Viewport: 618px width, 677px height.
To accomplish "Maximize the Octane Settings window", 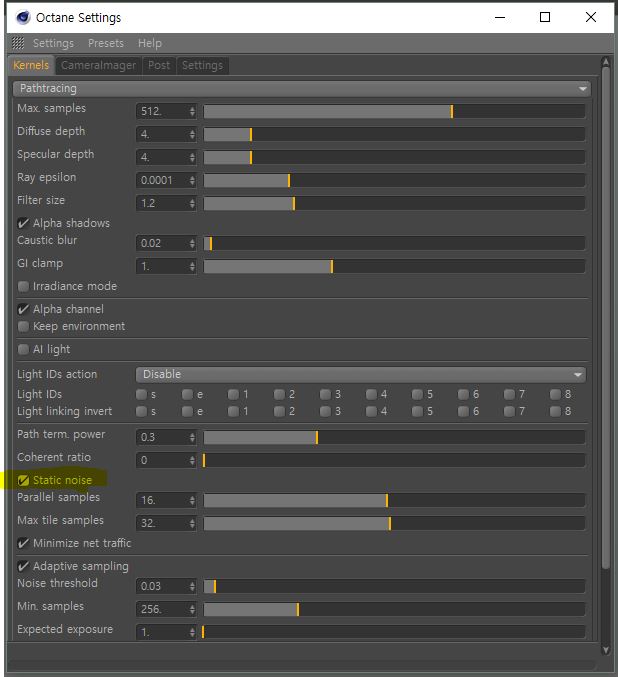I will (545, 17).
